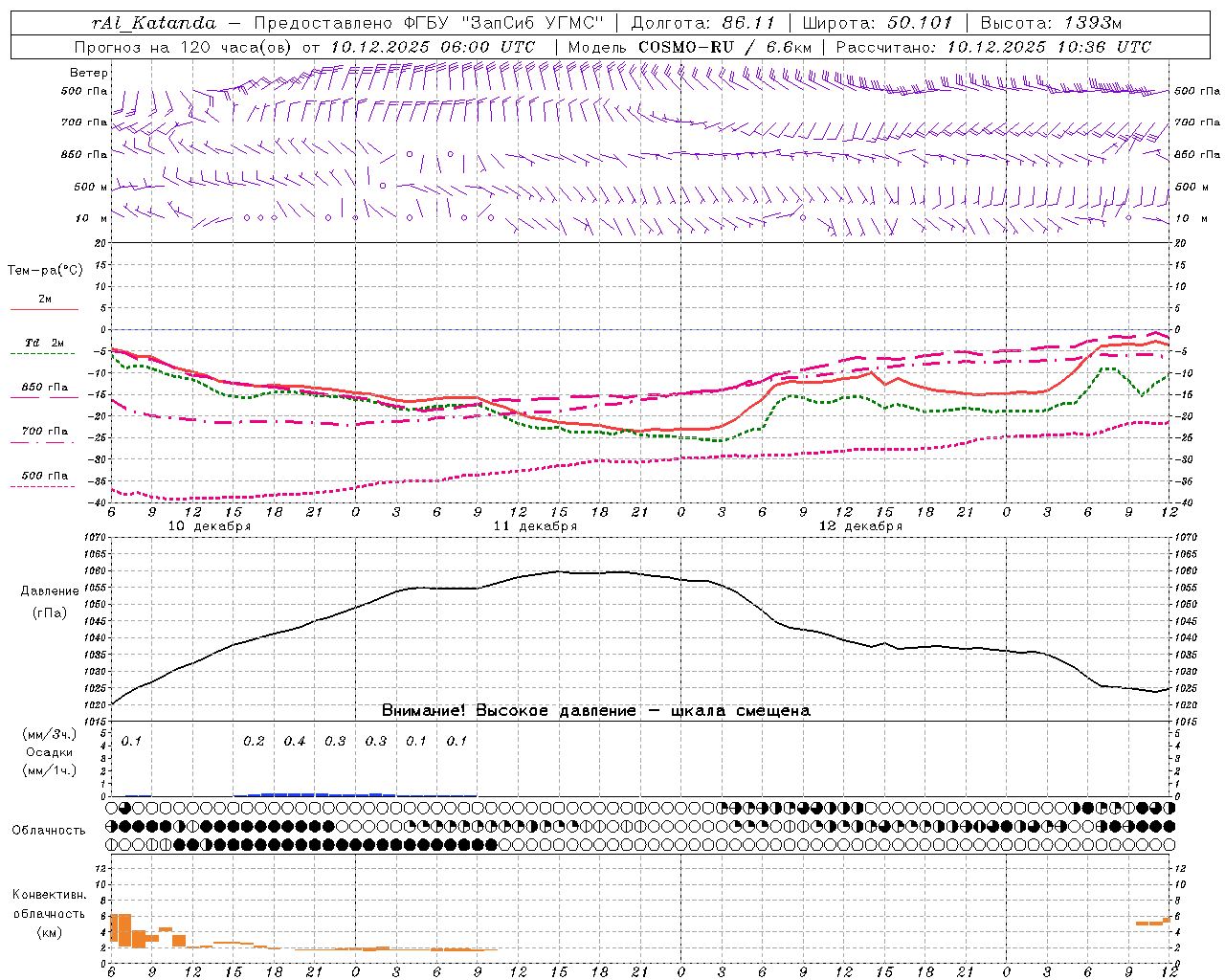Click the Модель COSMO-RU / 6.6км label
Image resolution: width=1225 pixels, height=980 pixels.
click(x=690, y=47)
